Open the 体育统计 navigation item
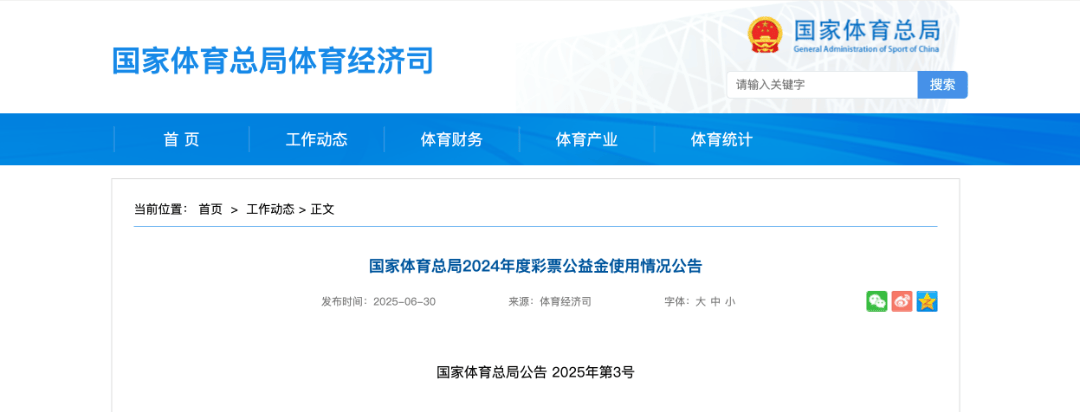Screen dimensions: 1080x412 click(722, 140)
